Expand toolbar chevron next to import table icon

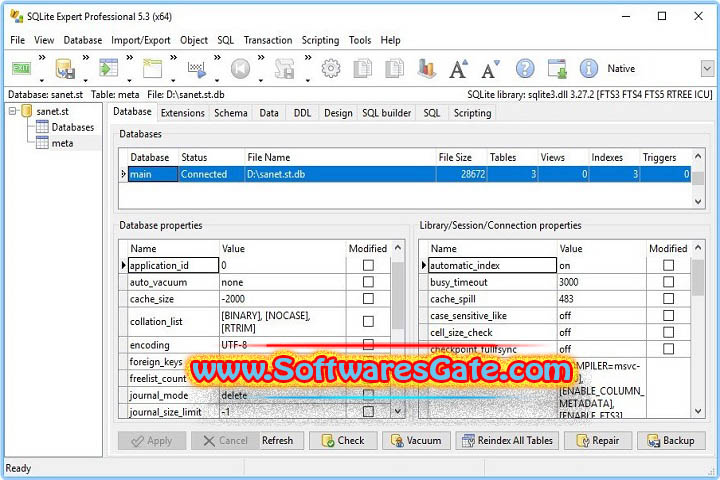coord(129,58)
